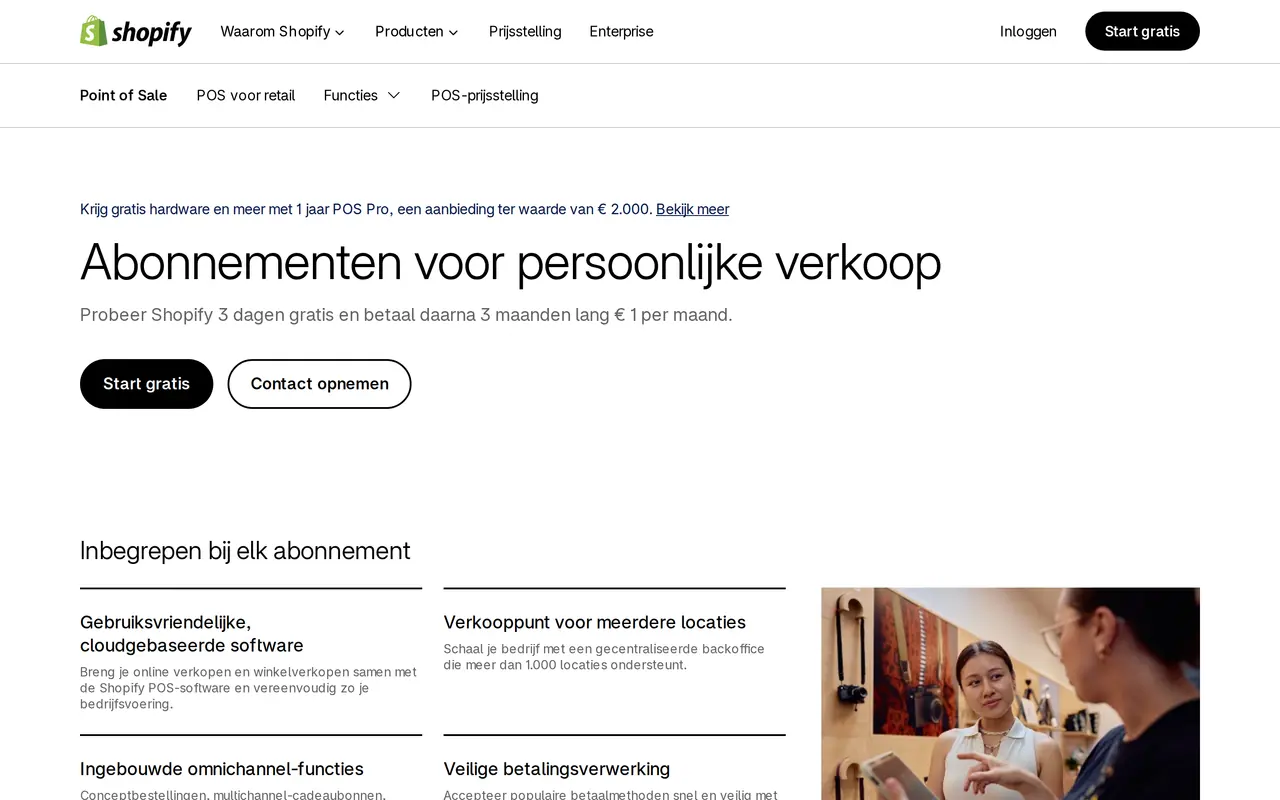Click Start gratis in the header

click(1142, 31)
